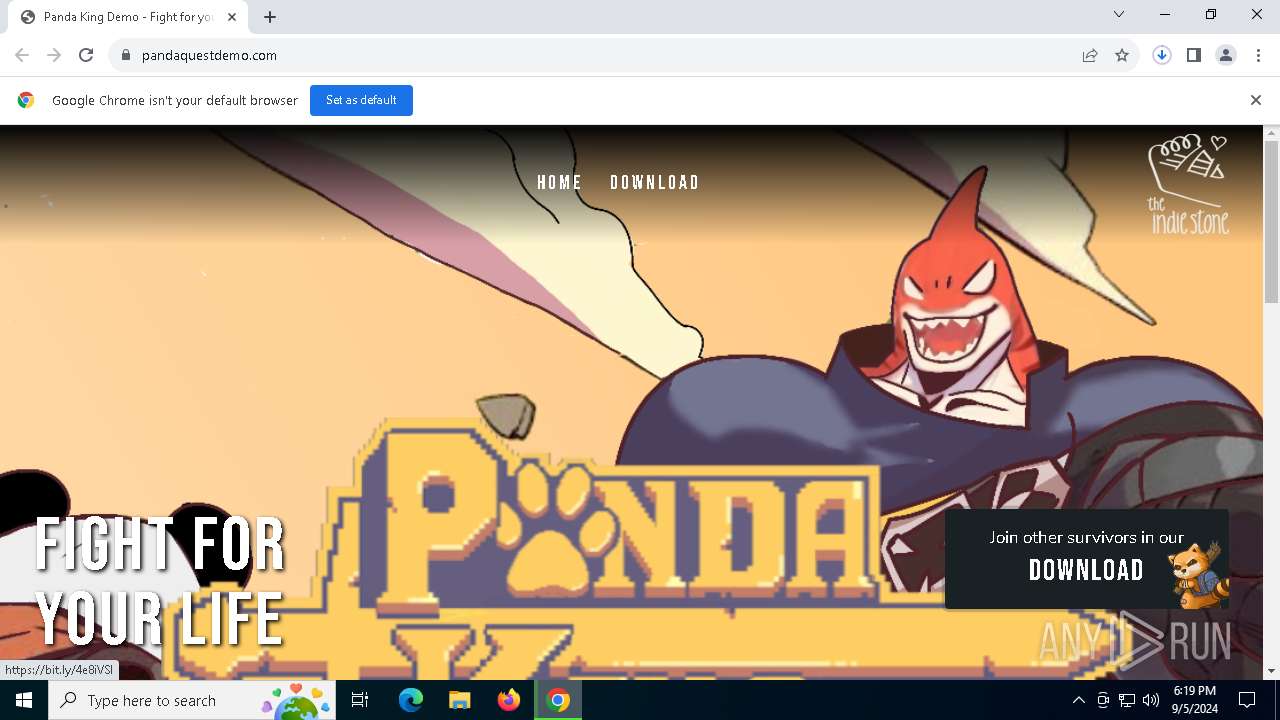
Task: Open the notification center icon
Action: click(1247, 700)
